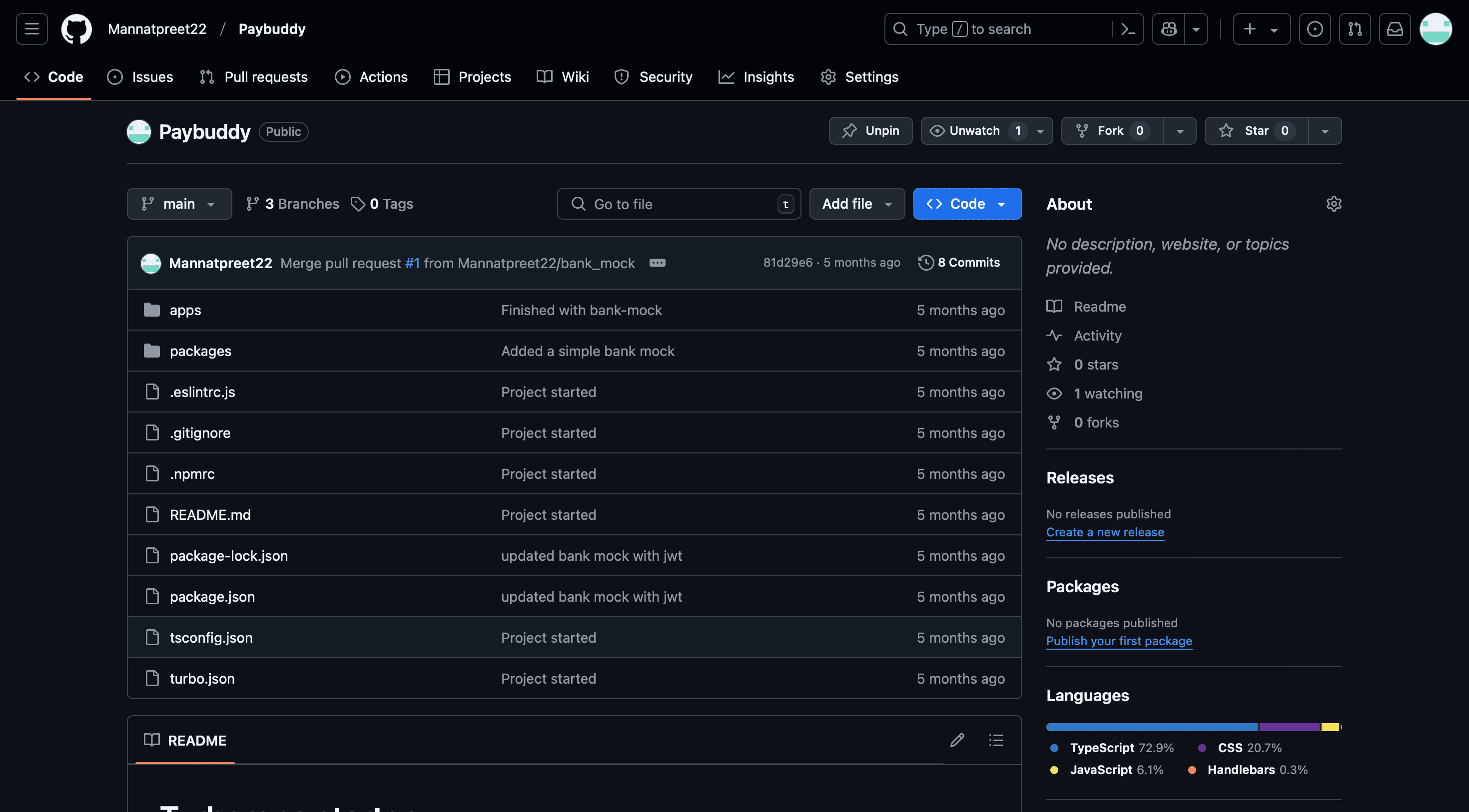The width and height of the screenshot is (1469, 812).
Task: Toggle Unwatch for this repository
Action: 974,131
